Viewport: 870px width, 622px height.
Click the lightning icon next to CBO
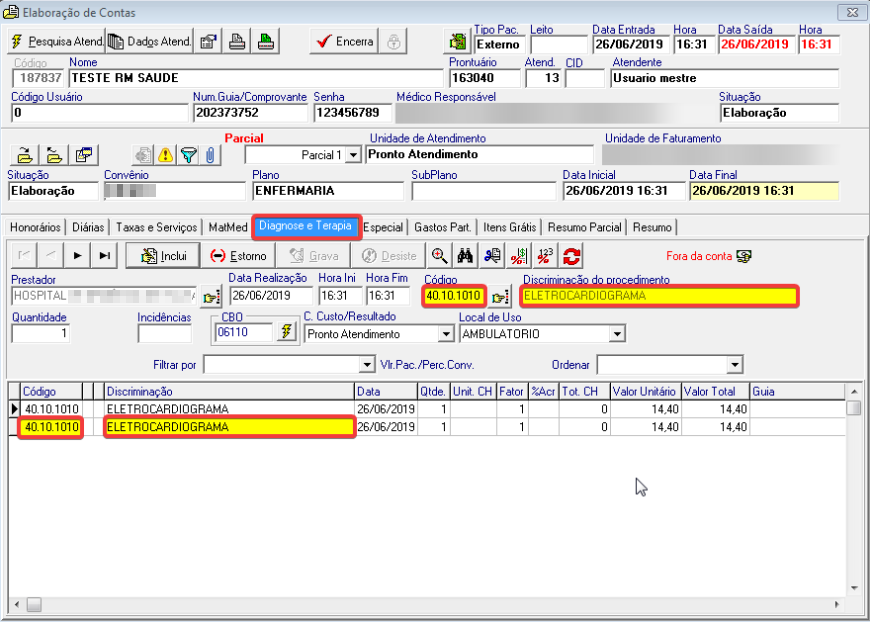pos(286,332)
